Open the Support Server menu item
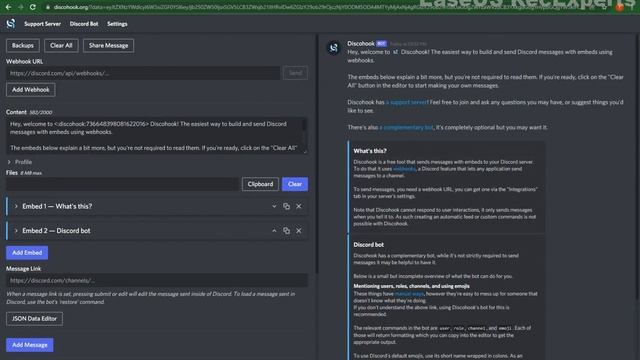Image resolution: width=640 pixels, height=360 pixels. [x=42, y=24]
